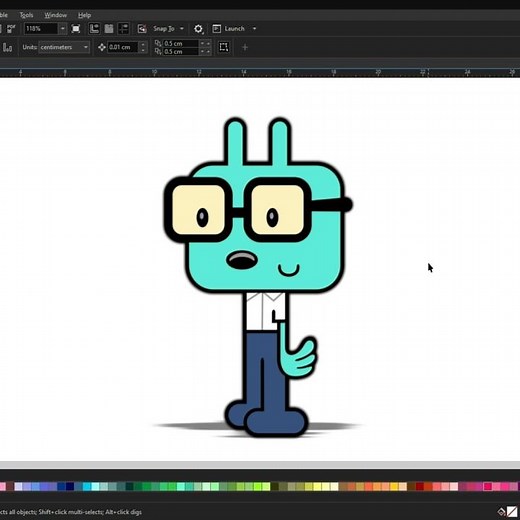520x520 pixels.
Task: Open the Tools menu
Action: pyautogui.click(x=26, y=15)
